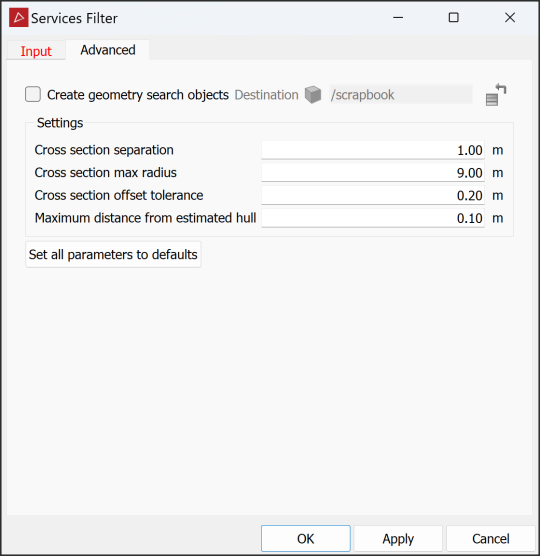The height and width of the screenshot is (556, 540).
Task: Click Set all parameters to defaults
Action: click(113, 255)
